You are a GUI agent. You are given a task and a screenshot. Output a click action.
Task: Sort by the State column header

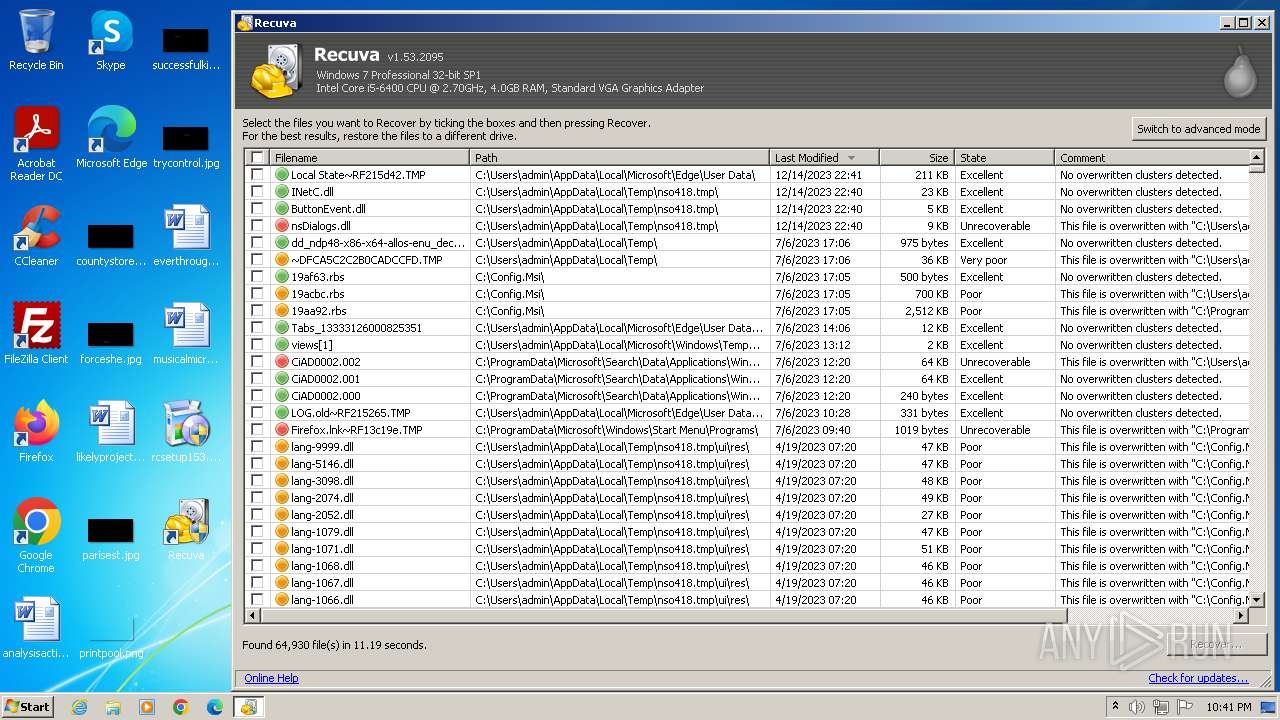1004,158
